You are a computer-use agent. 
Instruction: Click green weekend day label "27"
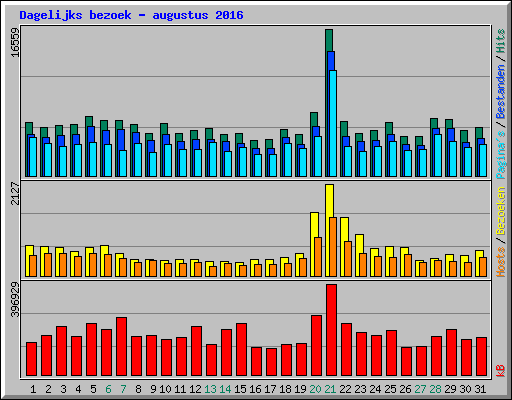(x=420, y=389)
